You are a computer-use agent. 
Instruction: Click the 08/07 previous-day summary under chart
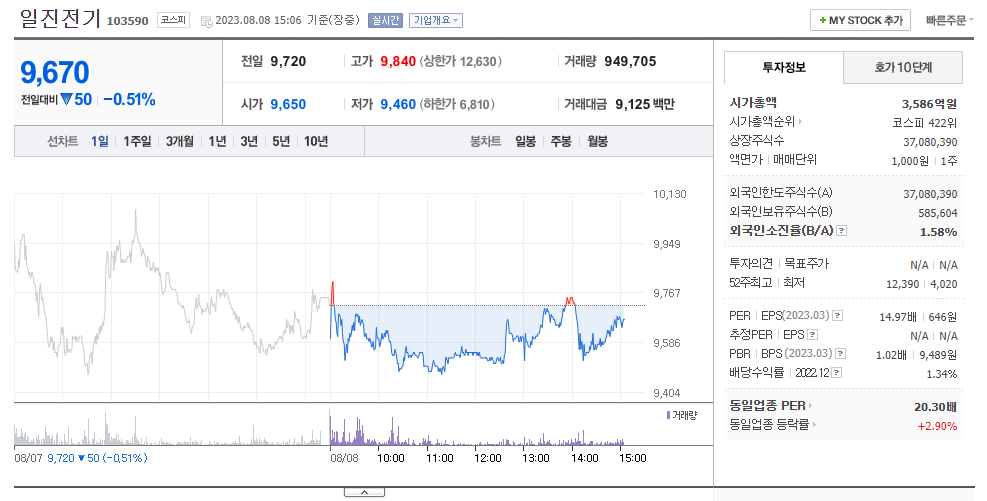81,458
